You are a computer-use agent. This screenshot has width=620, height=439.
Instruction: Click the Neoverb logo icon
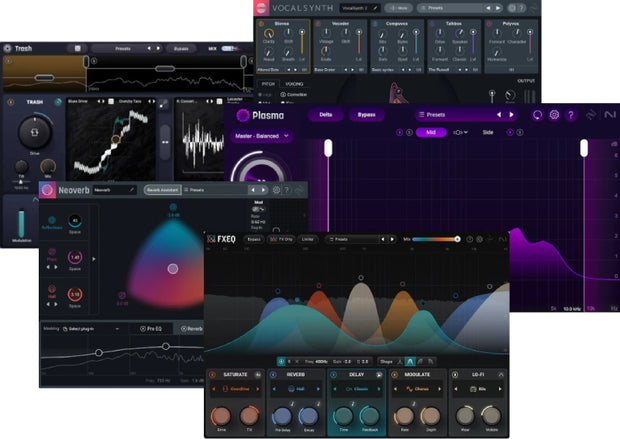pos(47,190)
